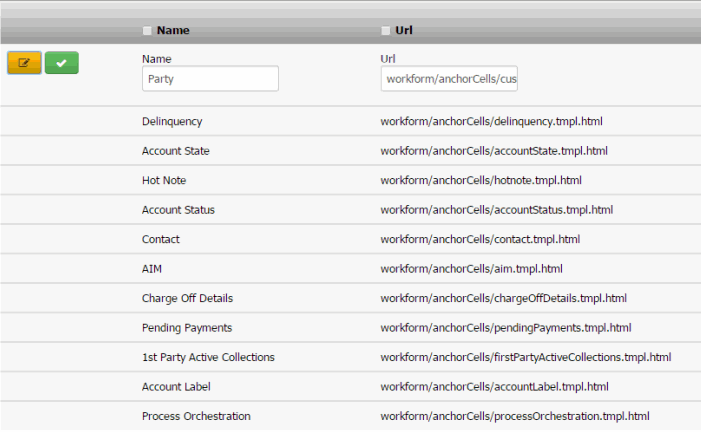Viewport: 701px width, 432px height.
Task: Select the Account Status row name
Action: click(178, 210)
